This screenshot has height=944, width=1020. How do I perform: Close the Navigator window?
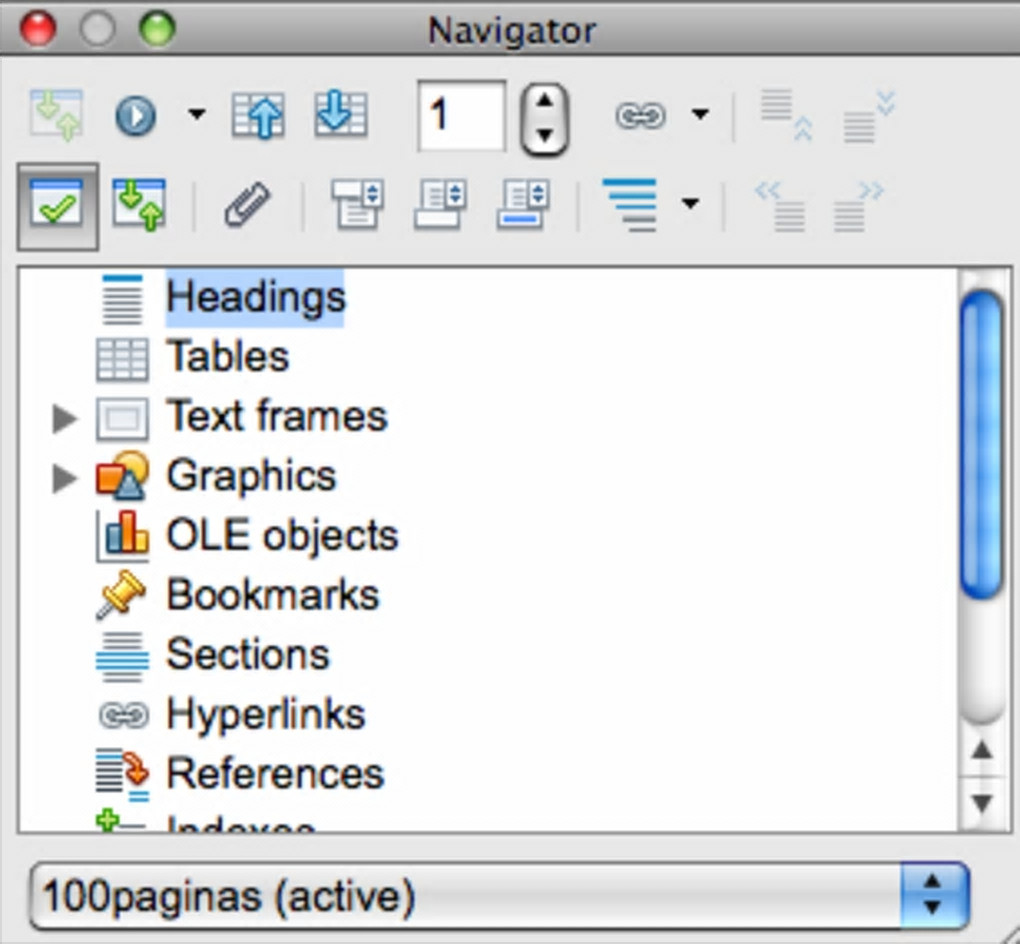point(38,29)
